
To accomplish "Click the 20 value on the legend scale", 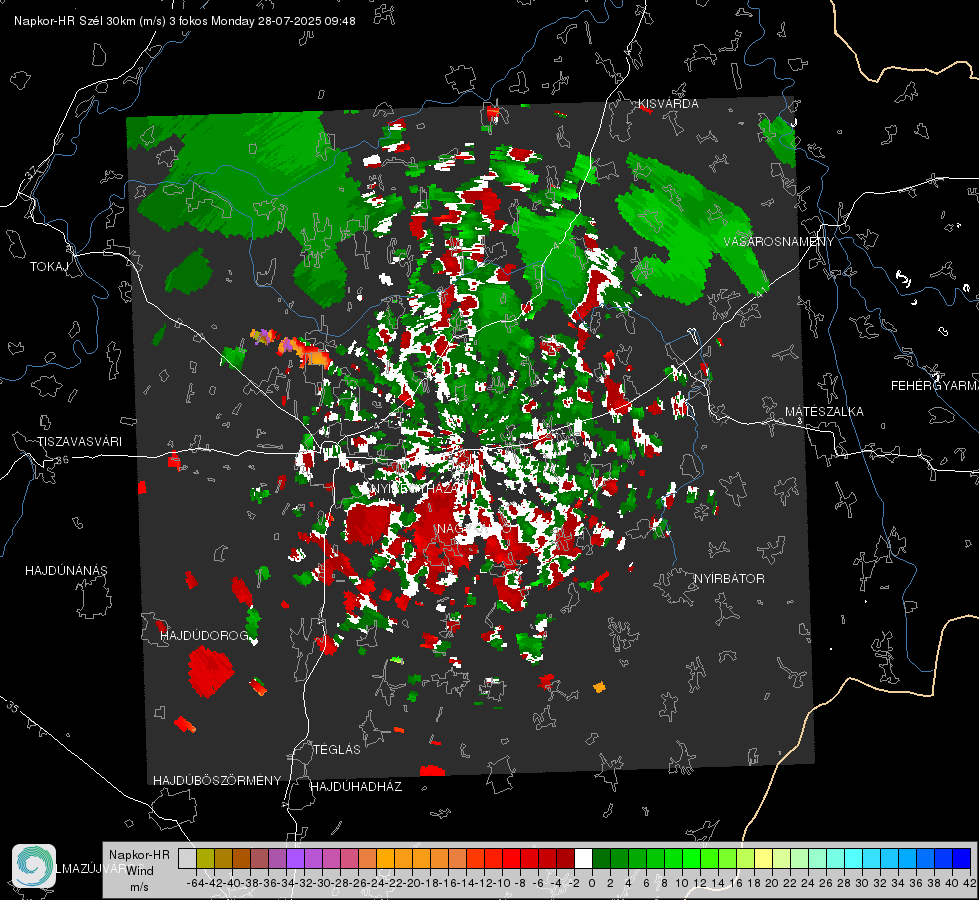I will click(x=772, y=883).
